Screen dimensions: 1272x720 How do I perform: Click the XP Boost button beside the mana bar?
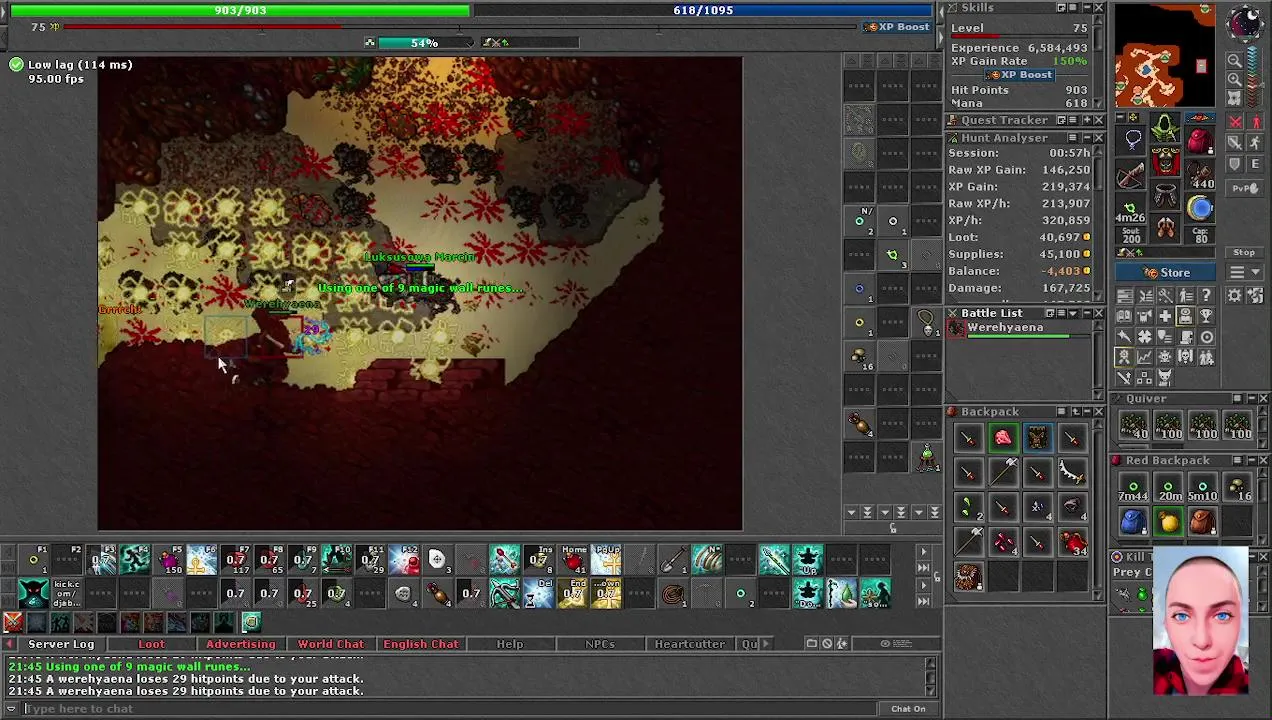tap(897, 27)
